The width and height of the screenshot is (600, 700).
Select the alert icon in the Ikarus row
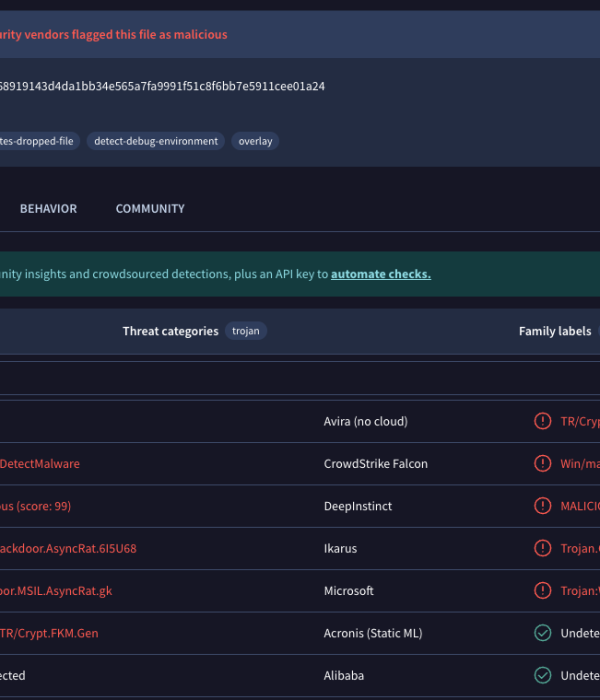[x=543, y=548]
